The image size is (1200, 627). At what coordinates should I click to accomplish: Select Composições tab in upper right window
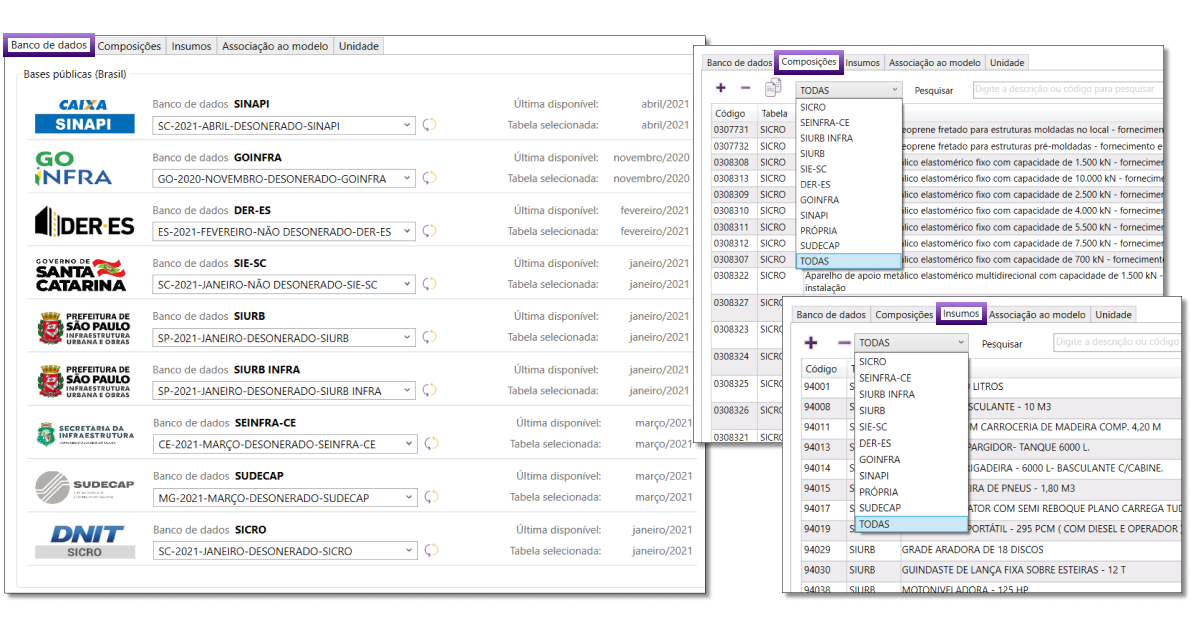pyautogui.click(x=809, y=62)
